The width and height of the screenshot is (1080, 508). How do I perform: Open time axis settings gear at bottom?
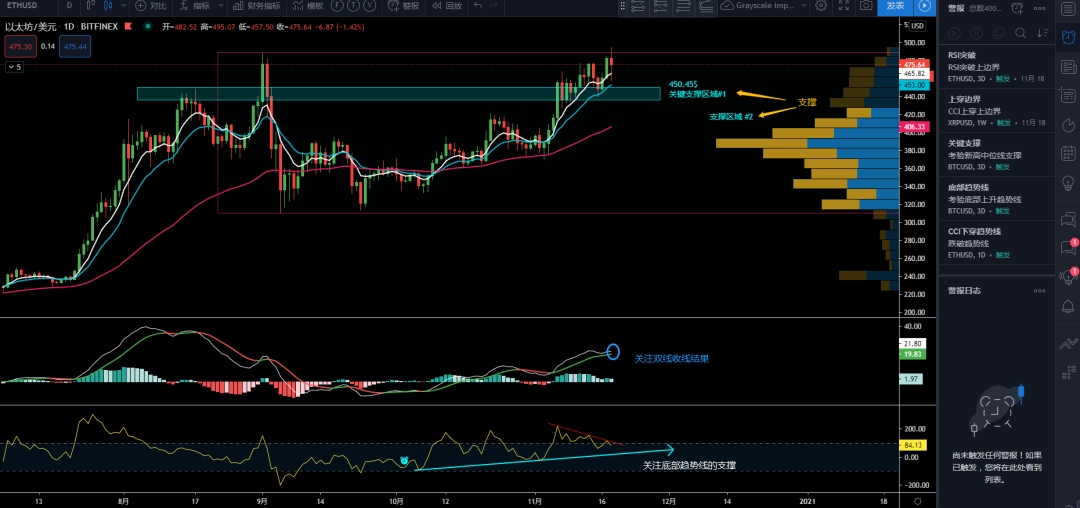tap(916, 501)
